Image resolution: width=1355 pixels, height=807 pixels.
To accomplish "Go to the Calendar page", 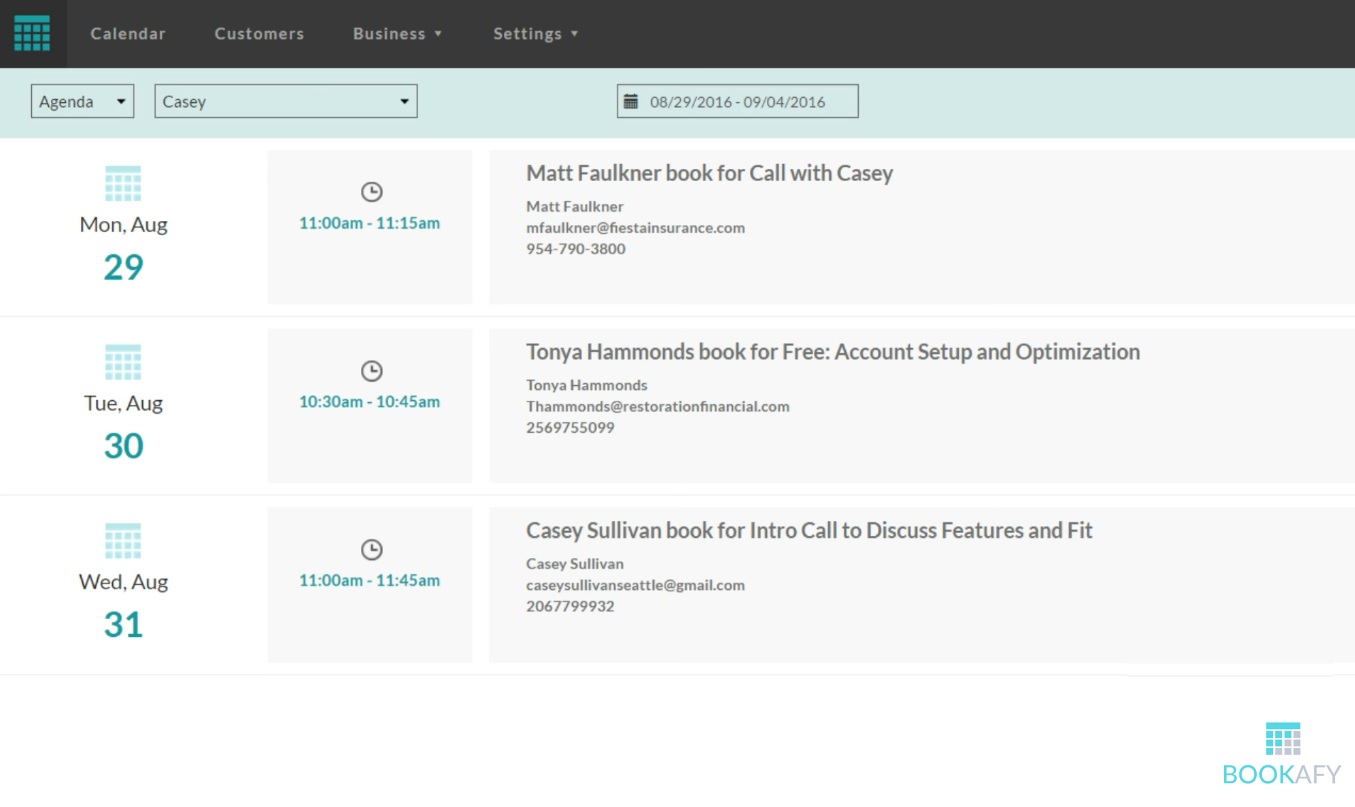I will 128,34.
